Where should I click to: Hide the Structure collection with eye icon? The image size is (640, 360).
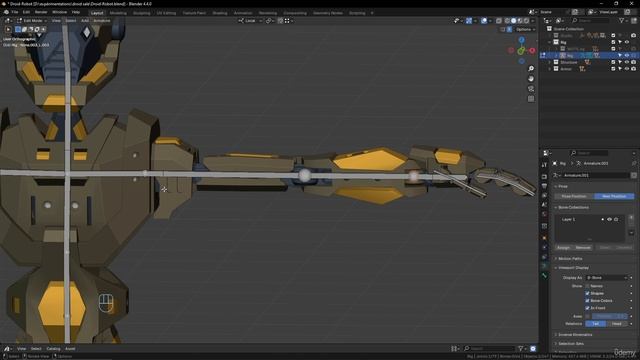[x=627, y=62]
